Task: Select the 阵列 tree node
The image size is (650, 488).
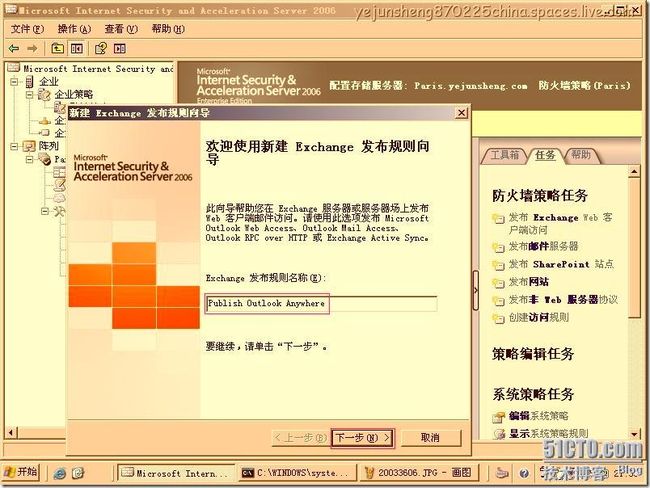Action: click(49, 146)
